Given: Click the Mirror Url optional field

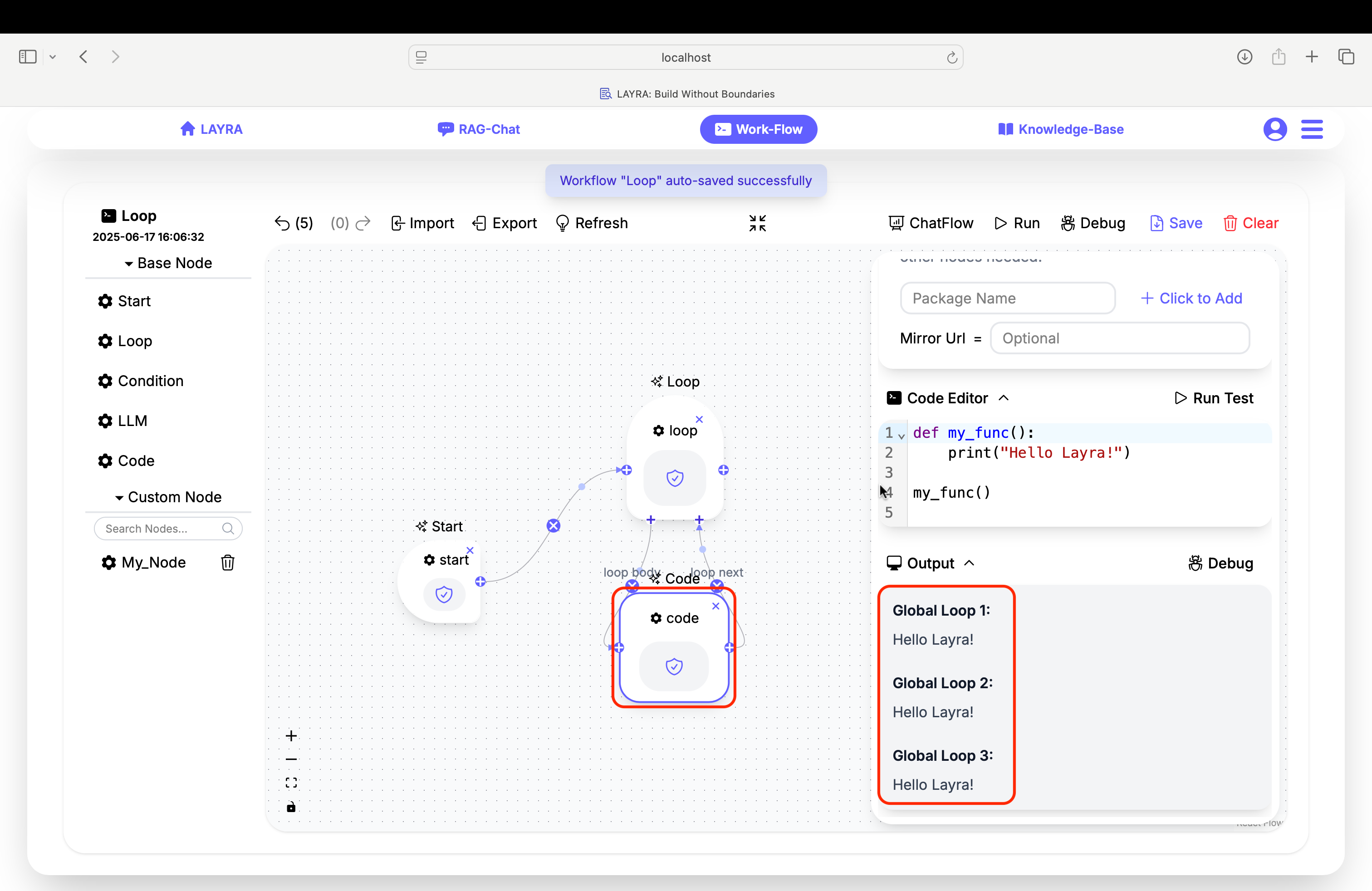Looking at the screenshot, I should (1119, 338).
